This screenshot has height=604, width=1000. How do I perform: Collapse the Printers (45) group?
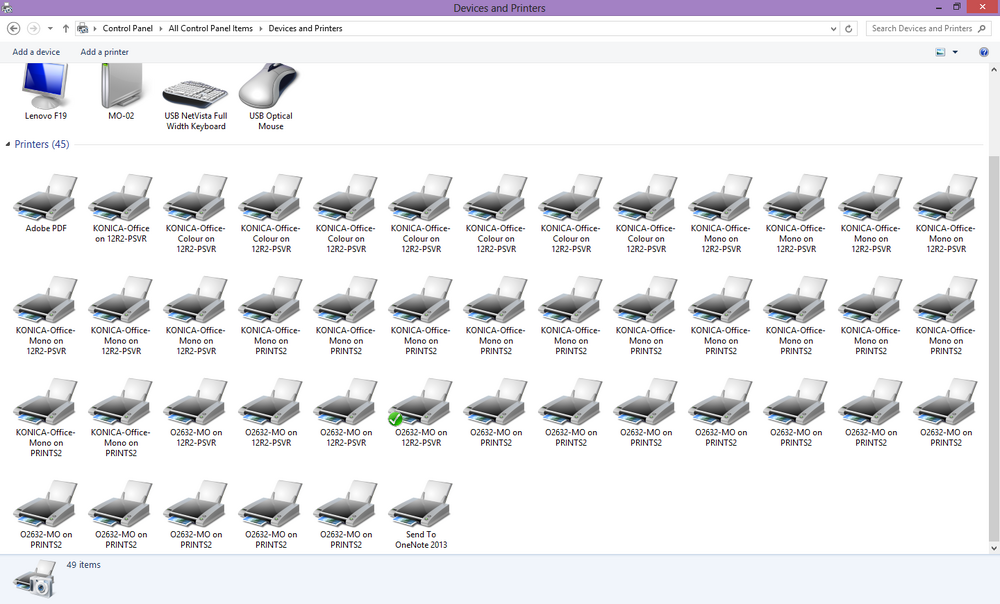pos(8,144)
